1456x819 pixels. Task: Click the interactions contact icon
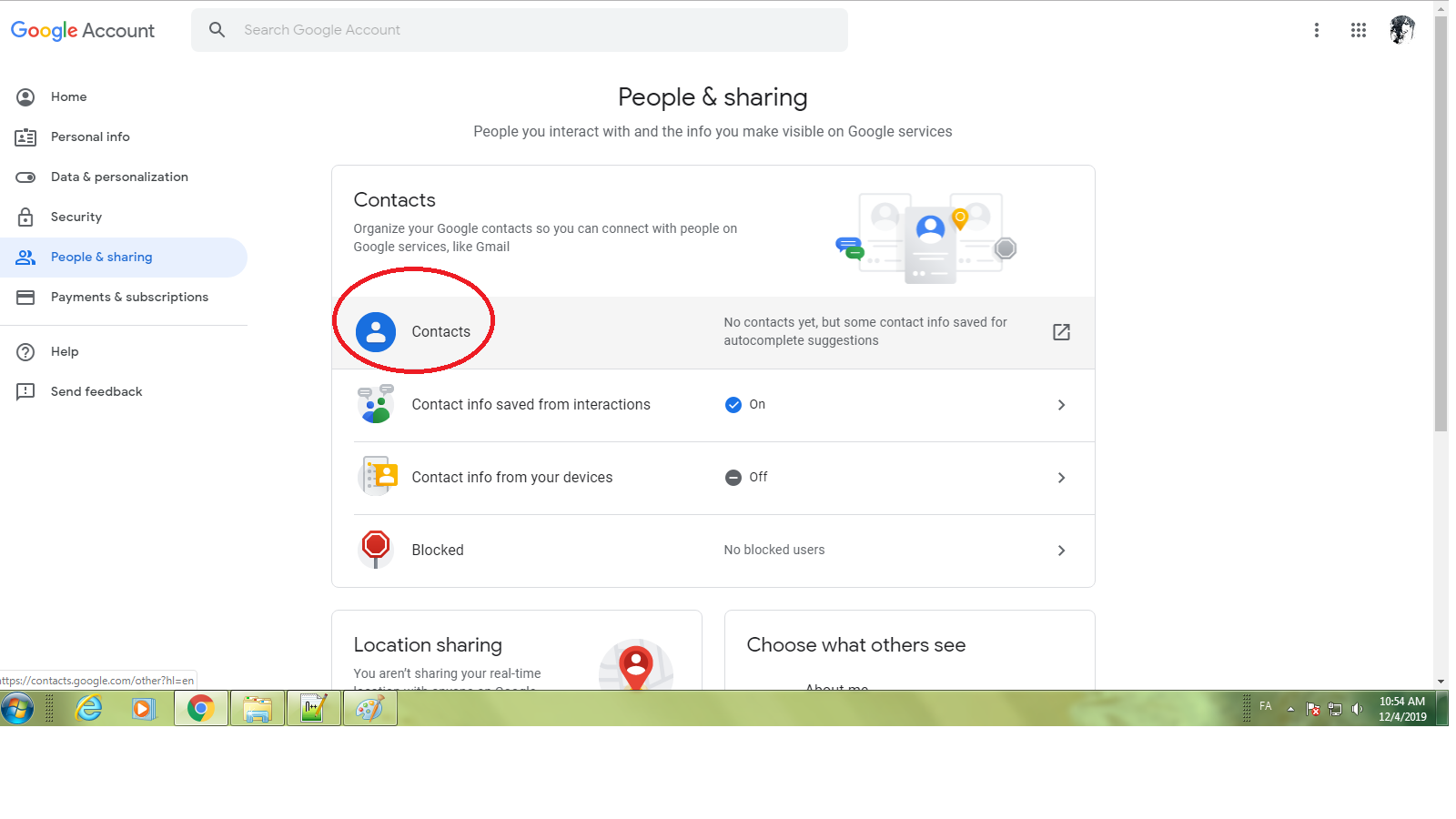click(x=376, y=404)
